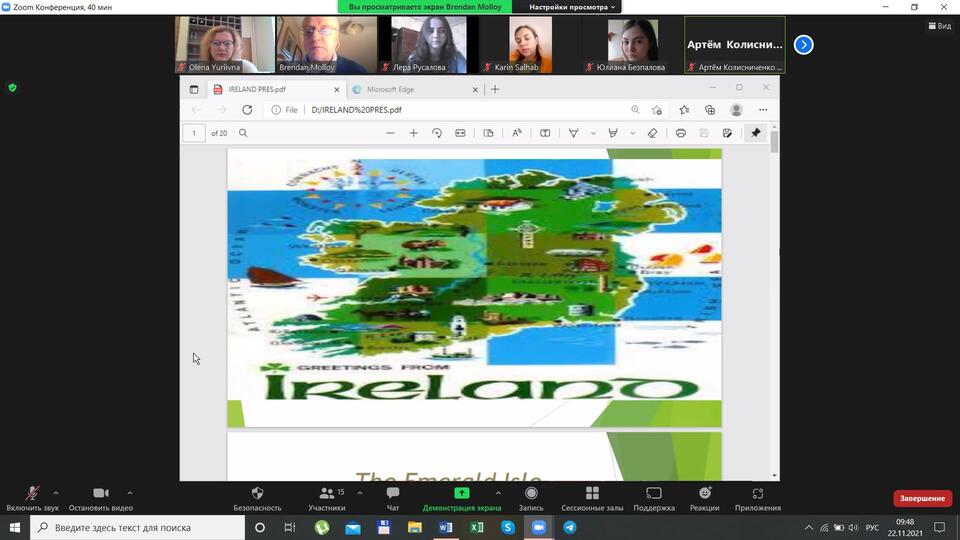Click Add text icon in PDF toolbar

(x=544, y=133)
